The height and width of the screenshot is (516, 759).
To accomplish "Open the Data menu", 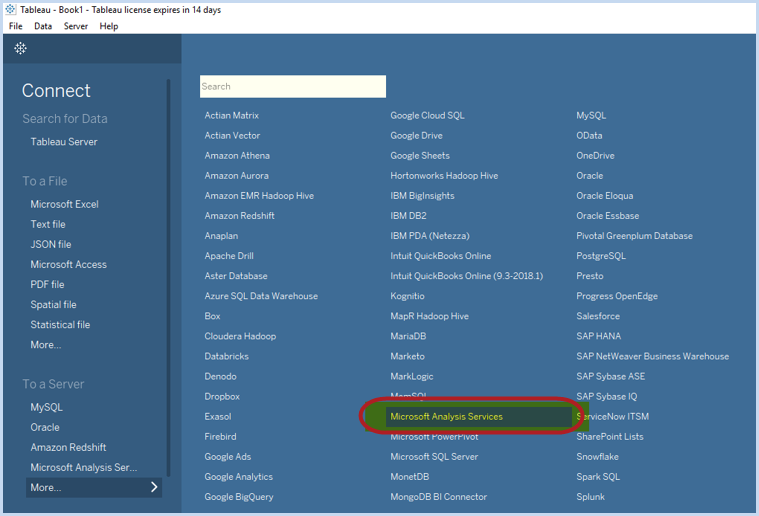I will click(43, 26).
